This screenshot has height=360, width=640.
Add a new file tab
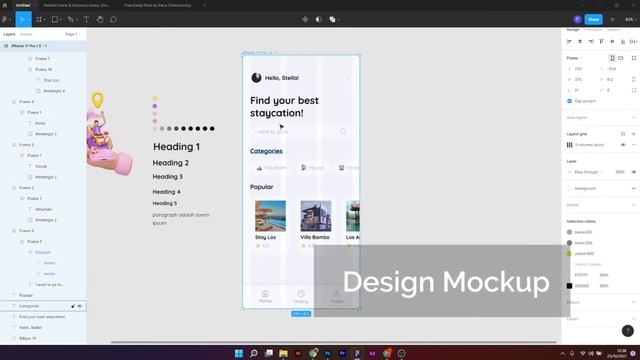[x=204, y=5]
